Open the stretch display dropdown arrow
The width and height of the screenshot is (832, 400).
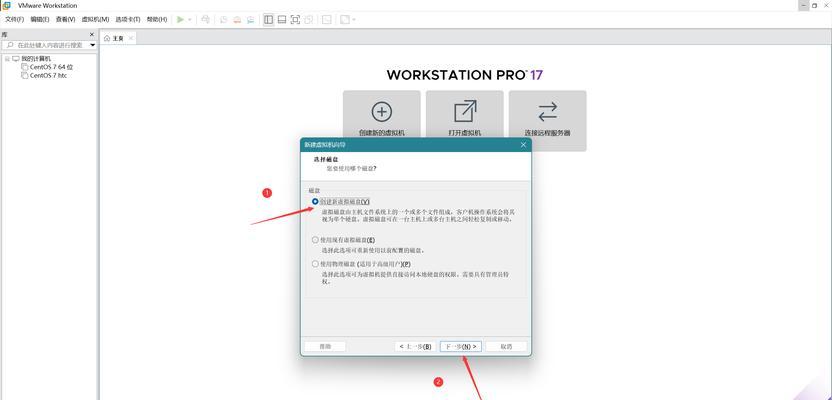point(354,20)
